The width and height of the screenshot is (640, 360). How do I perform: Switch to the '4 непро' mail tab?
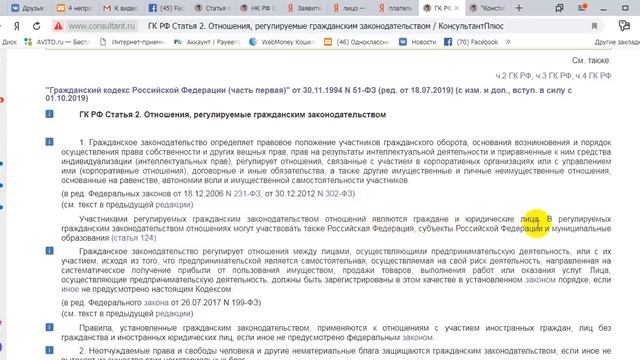click(x=74, y=8)
